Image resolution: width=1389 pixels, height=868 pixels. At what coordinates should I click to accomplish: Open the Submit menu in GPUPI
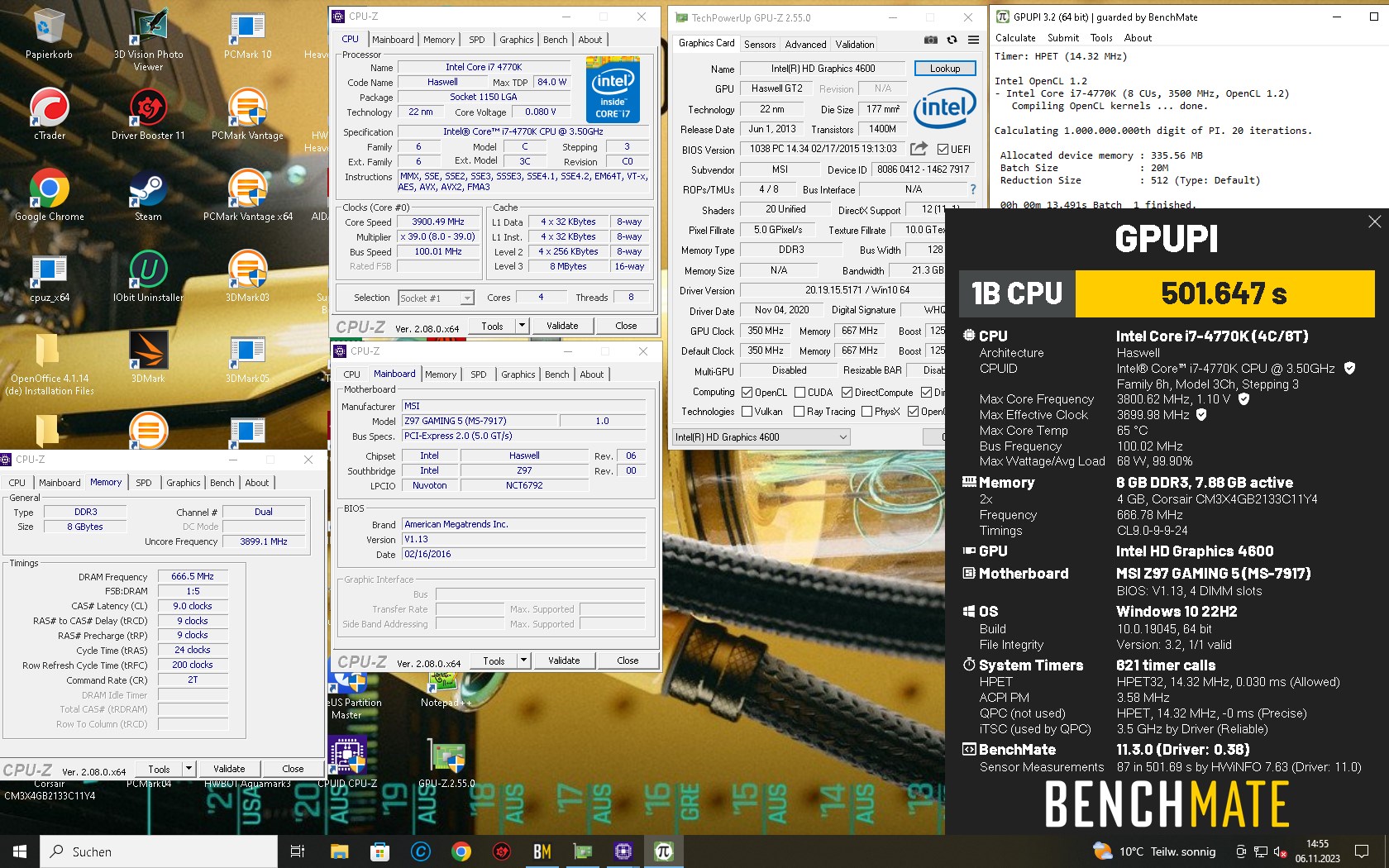pyautogui.click(x=1063, y=38)
